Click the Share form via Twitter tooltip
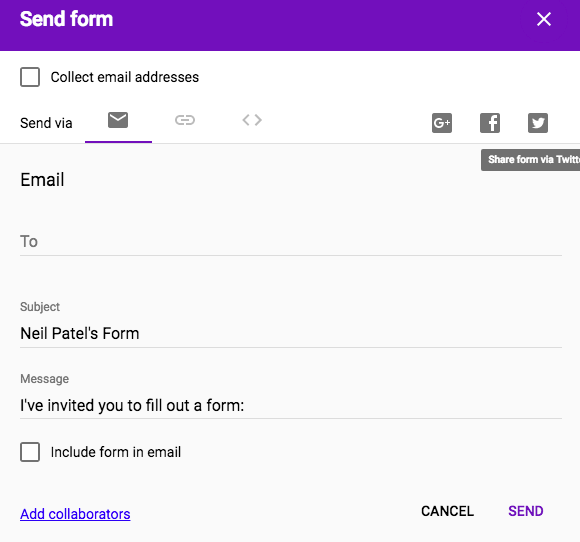 pyautogui.click(x=530, y=160)
